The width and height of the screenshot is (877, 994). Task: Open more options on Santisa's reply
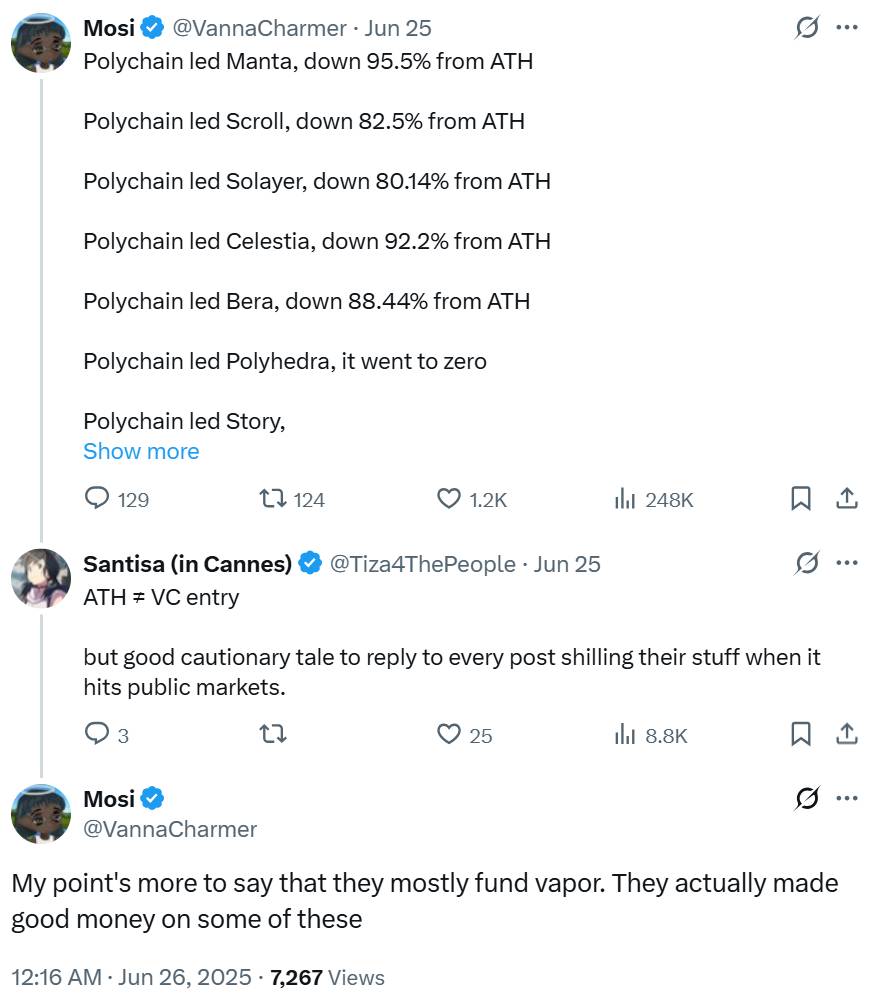847,563
